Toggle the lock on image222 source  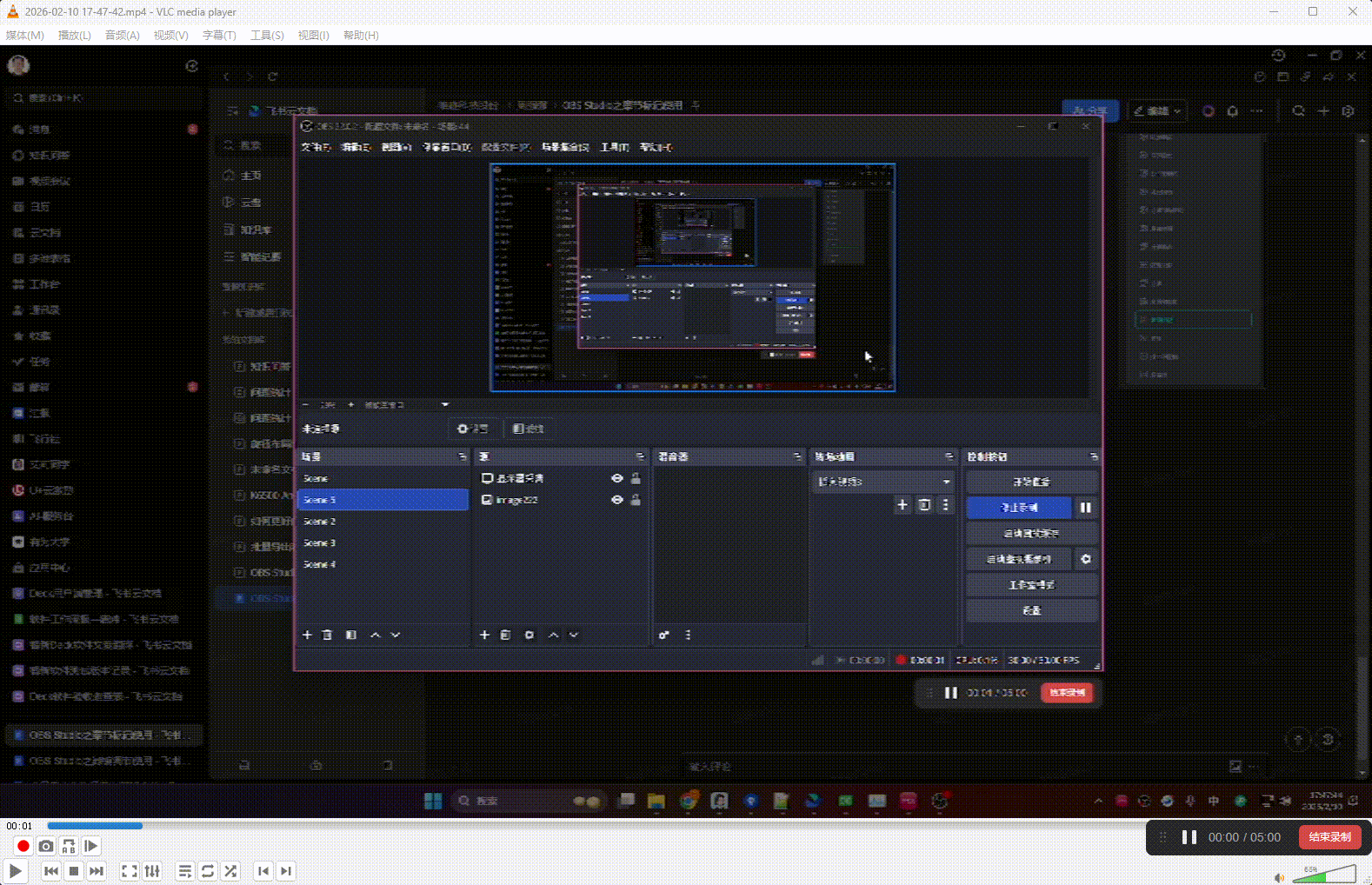tap(636, 500)
